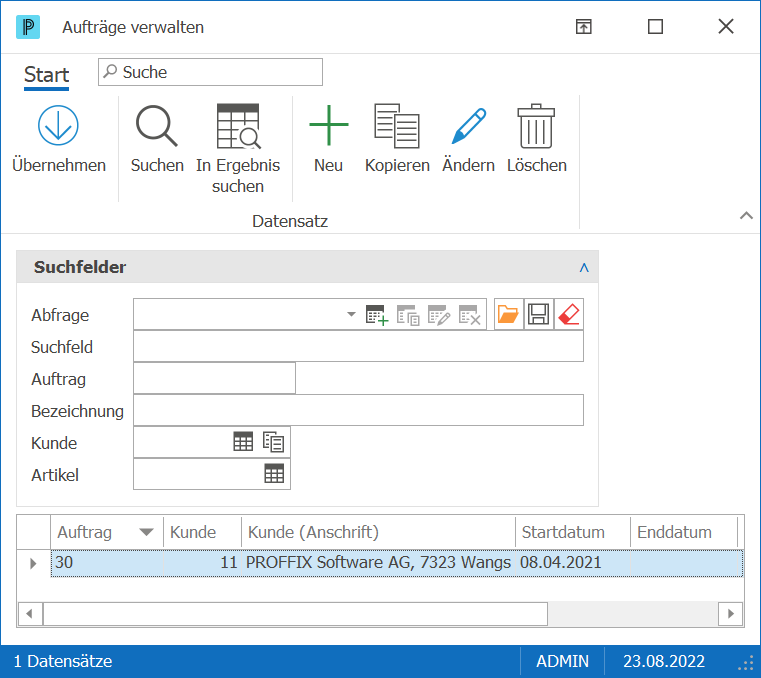Screen dimensions: 761x678
Task: Delete query icon in Abfrage row
Action: [469, 315]
